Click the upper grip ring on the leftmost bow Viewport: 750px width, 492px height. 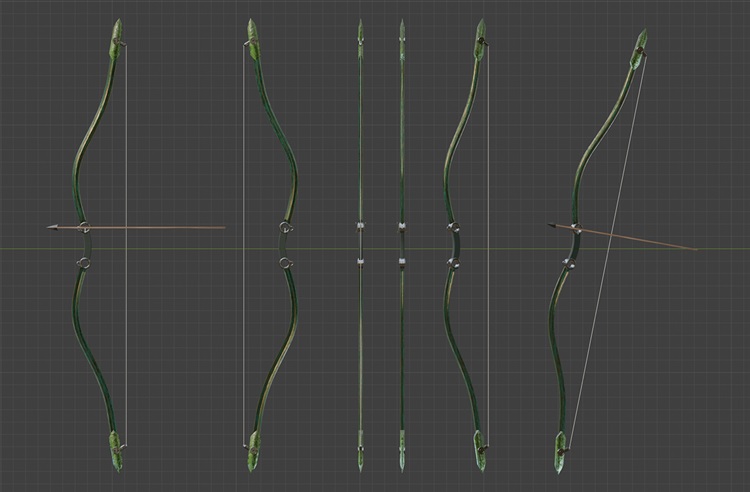point(84,228)
